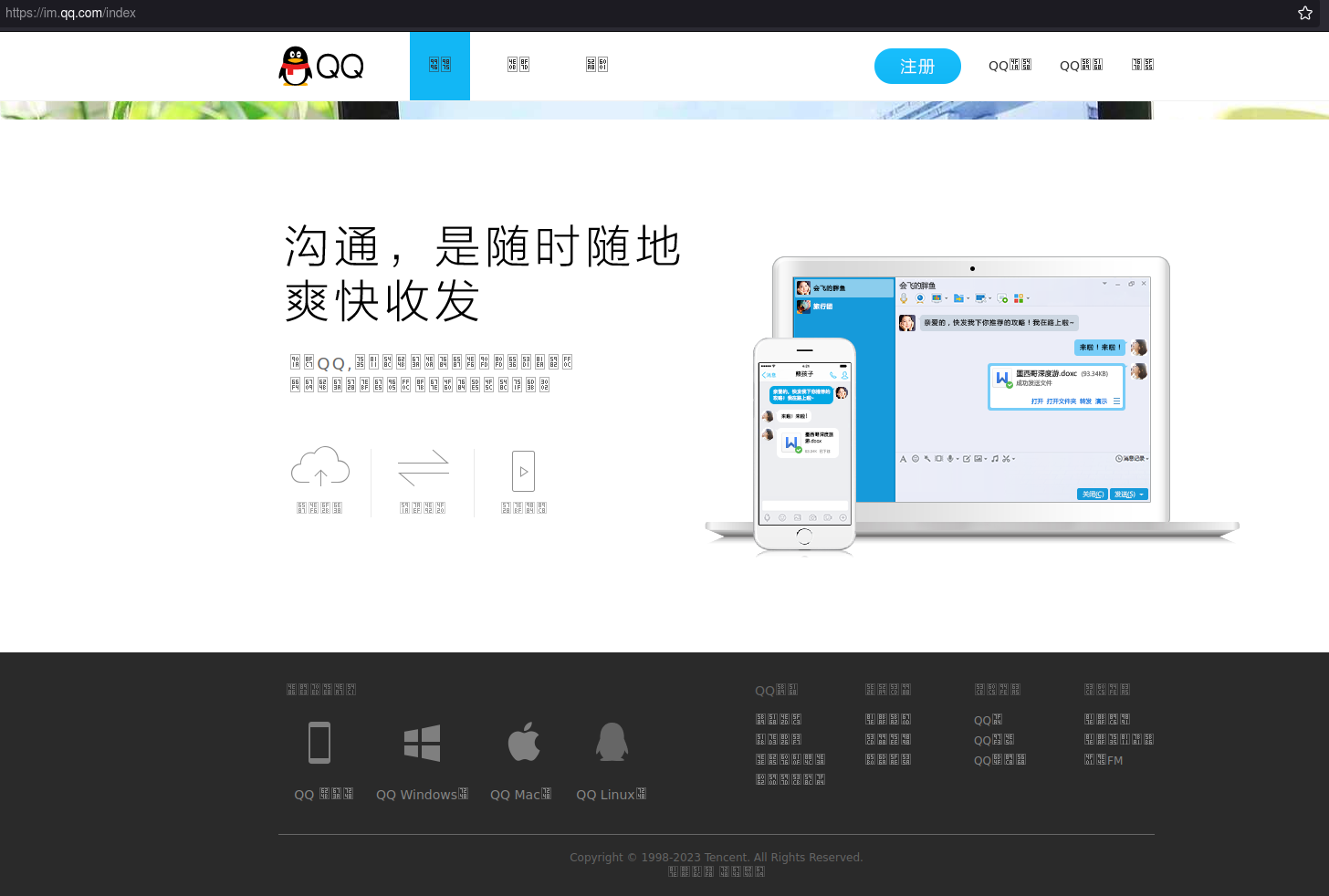The height and width of the screenshot is (896, 1329).
Task: Bookmark the page with the star icon
Action: (x=1305, y=13)
